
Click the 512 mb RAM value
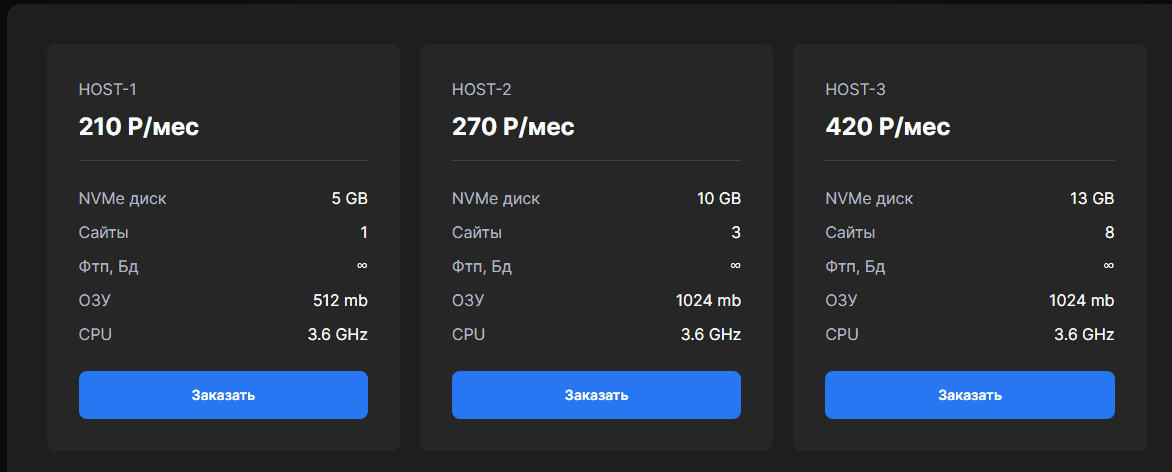click(x=340, y=300)
